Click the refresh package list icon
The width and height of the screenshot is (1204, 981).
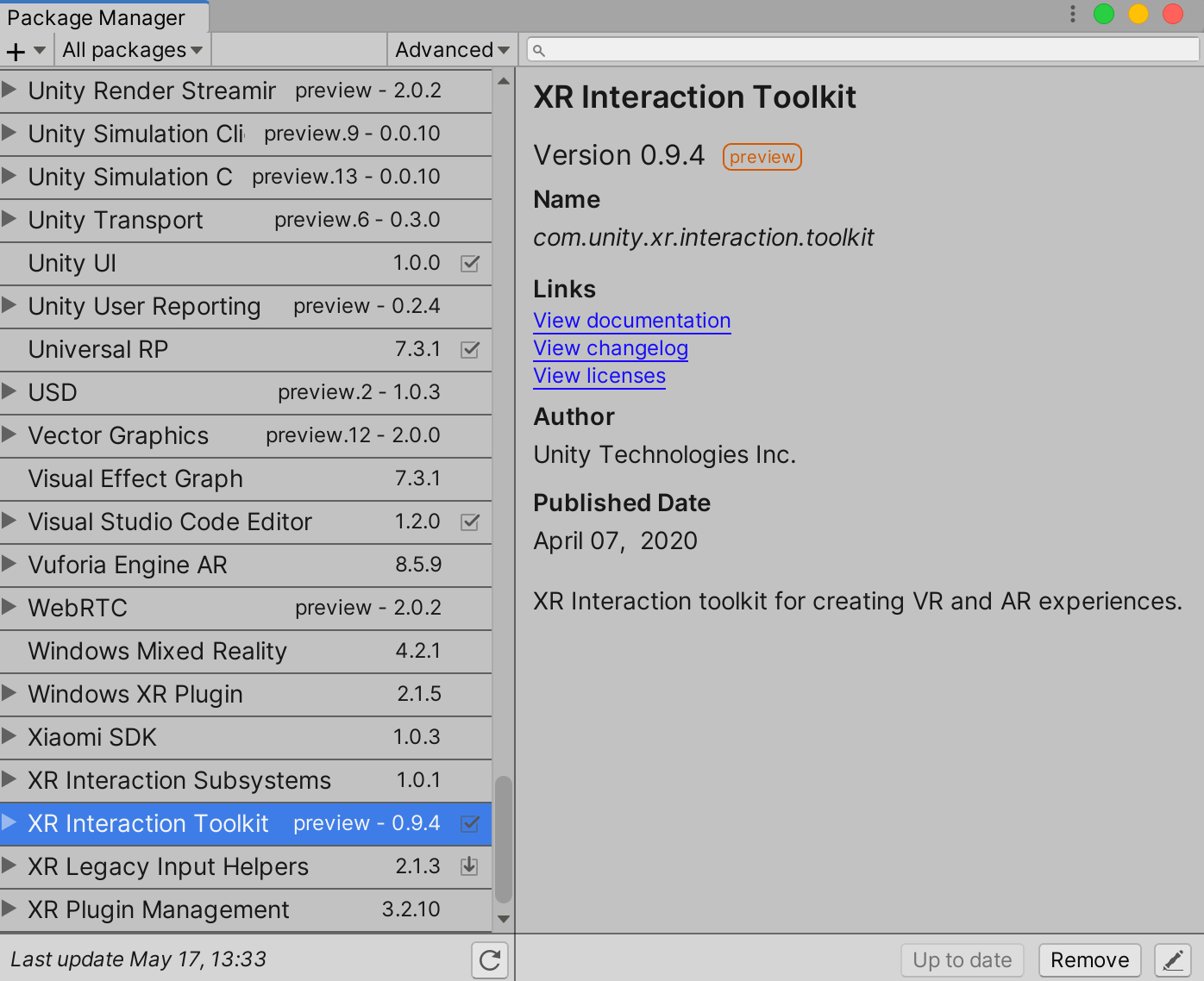pyautogui.click(x=490, y=959)
